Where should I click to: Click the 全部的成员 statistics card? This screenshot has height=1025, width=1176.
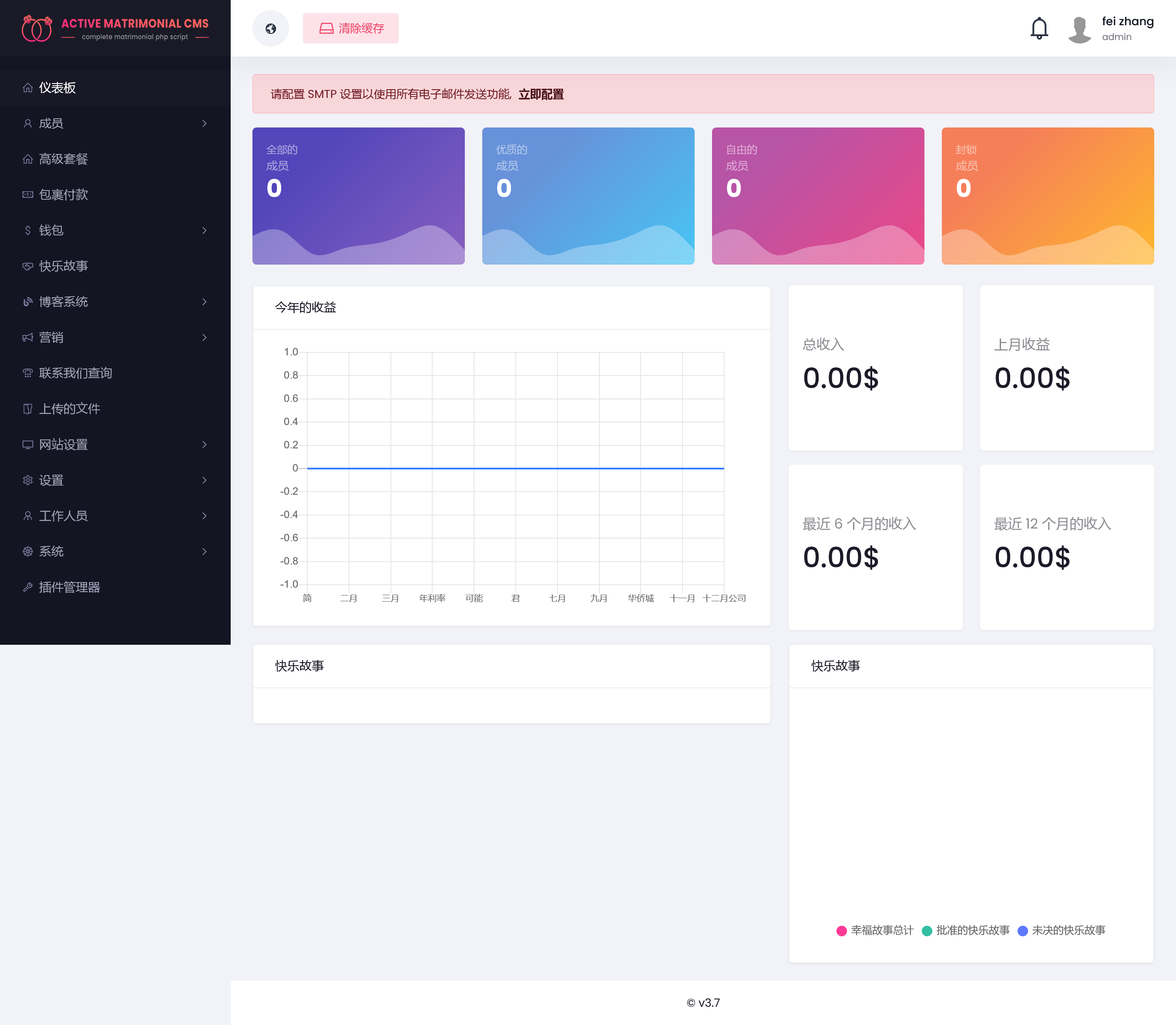(358, 196)
